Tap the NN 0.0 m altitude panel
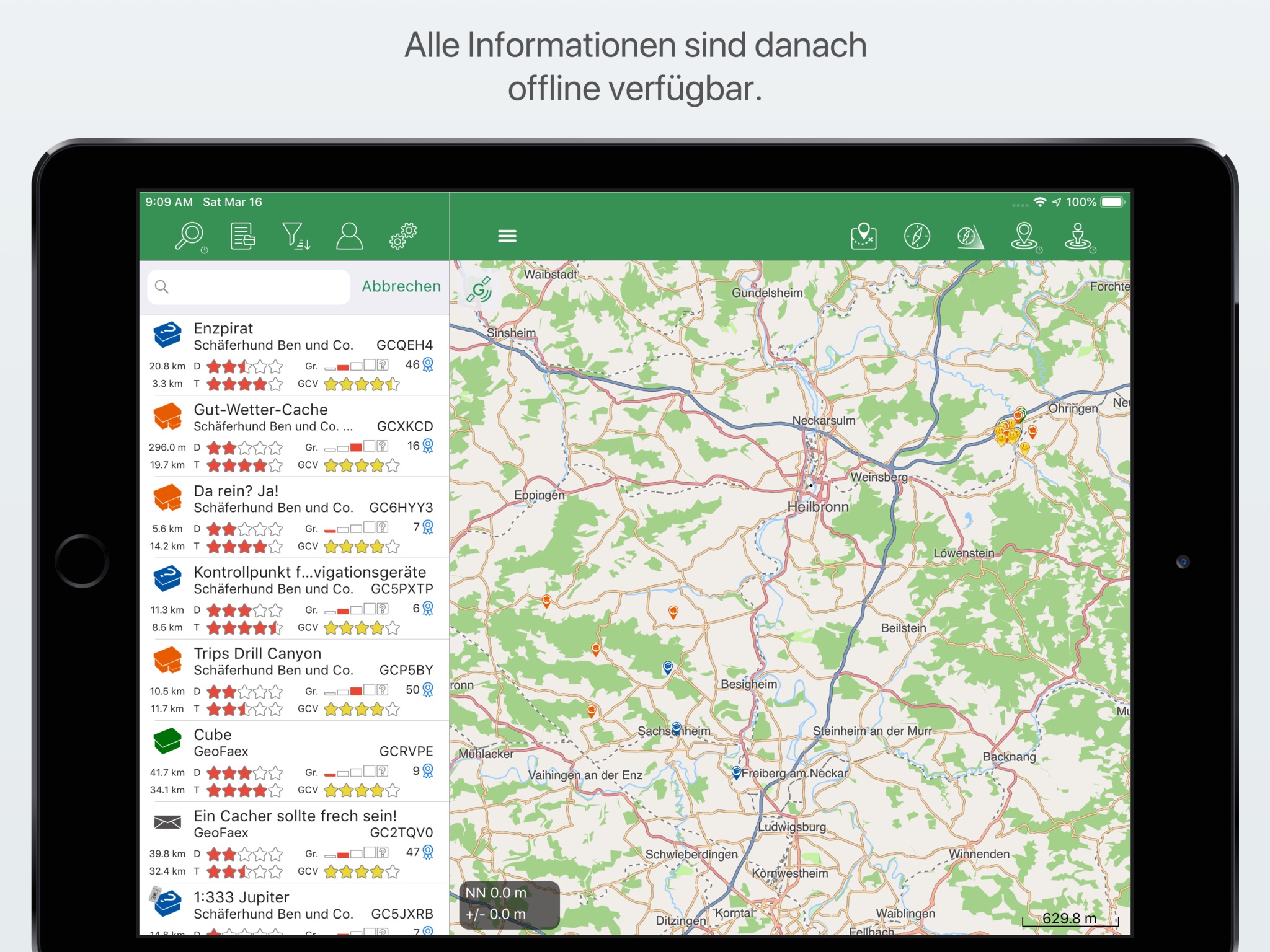The height and width of the screenshot is (952, 1270). click(509, 904)
